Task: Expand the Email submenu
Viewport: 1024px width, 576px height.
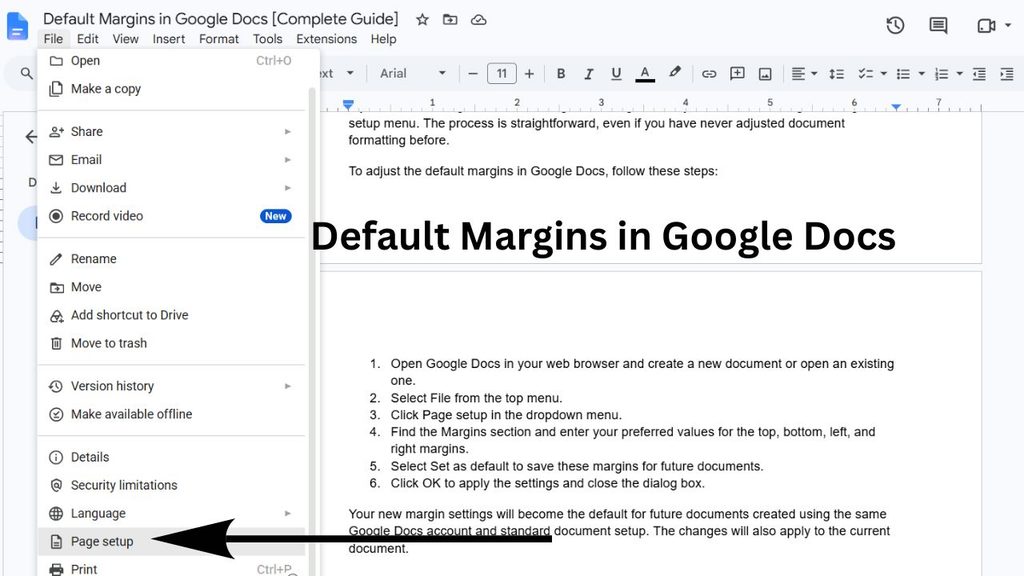Action: pos(171,159)
